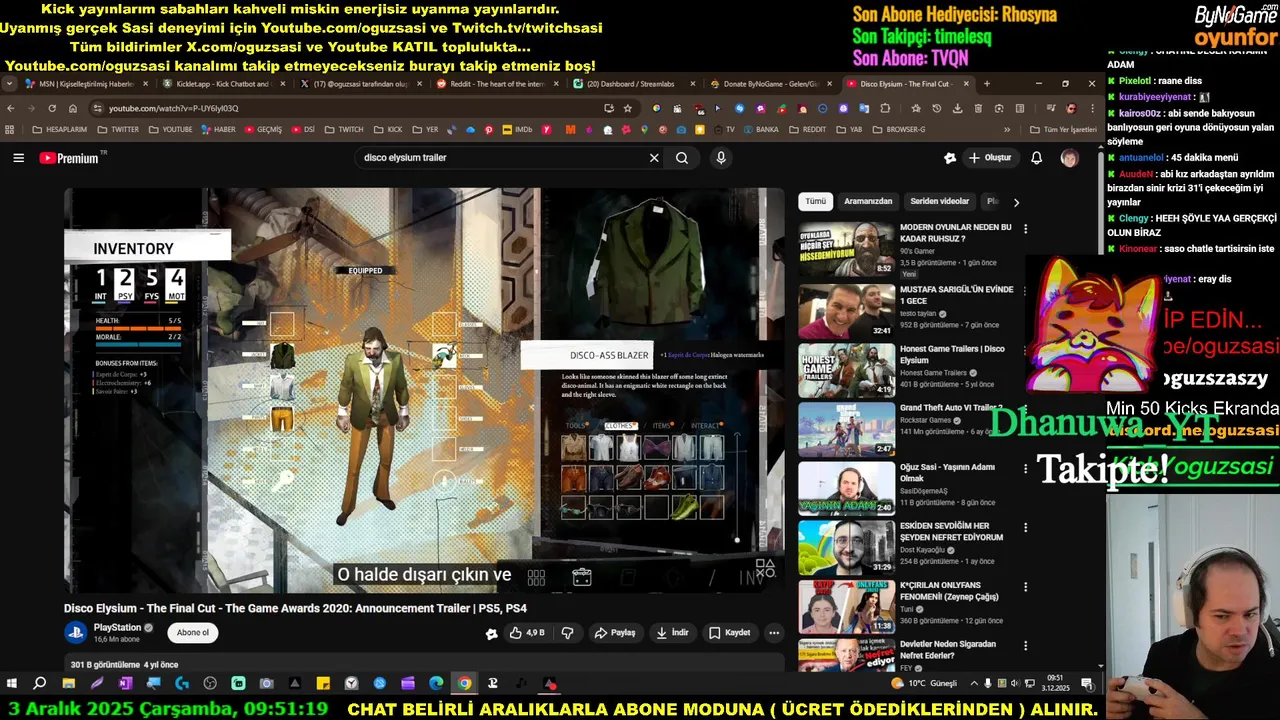Click the Disco Elysium video player
This screenshot has width=1280, height=720.
pos(424,390)
